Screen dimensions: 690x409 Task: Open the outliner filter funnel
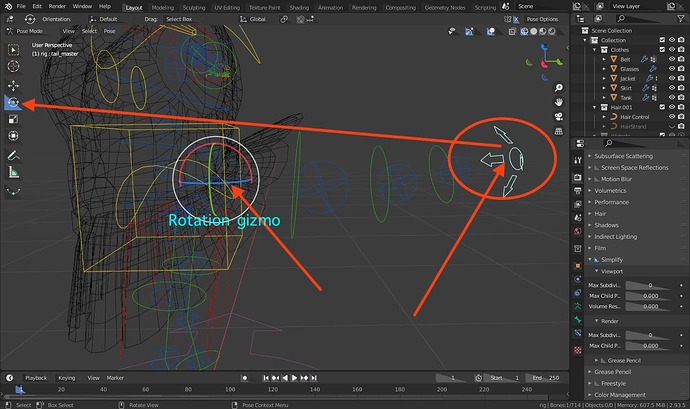680,18
